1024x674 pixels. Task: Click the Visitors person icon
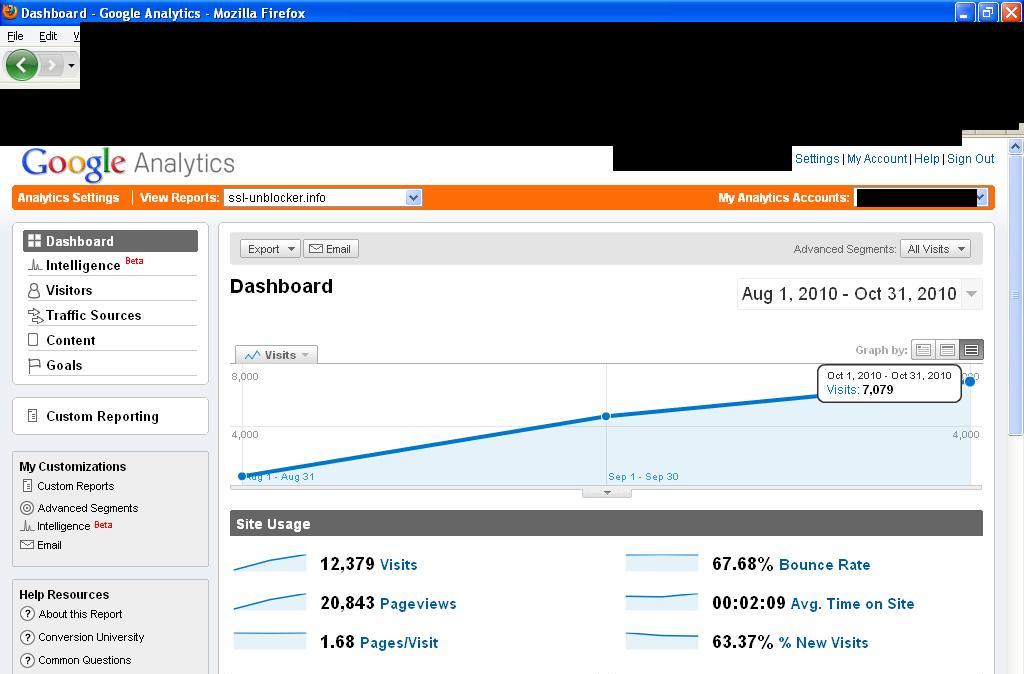point(34,290)
